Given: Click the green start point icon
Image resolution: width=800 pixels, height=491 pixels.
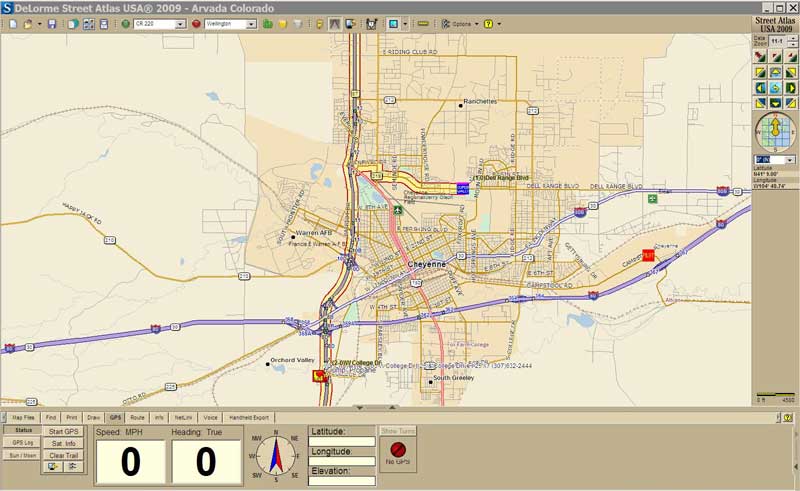Looking at the screenshot, I should click(125, 23).
